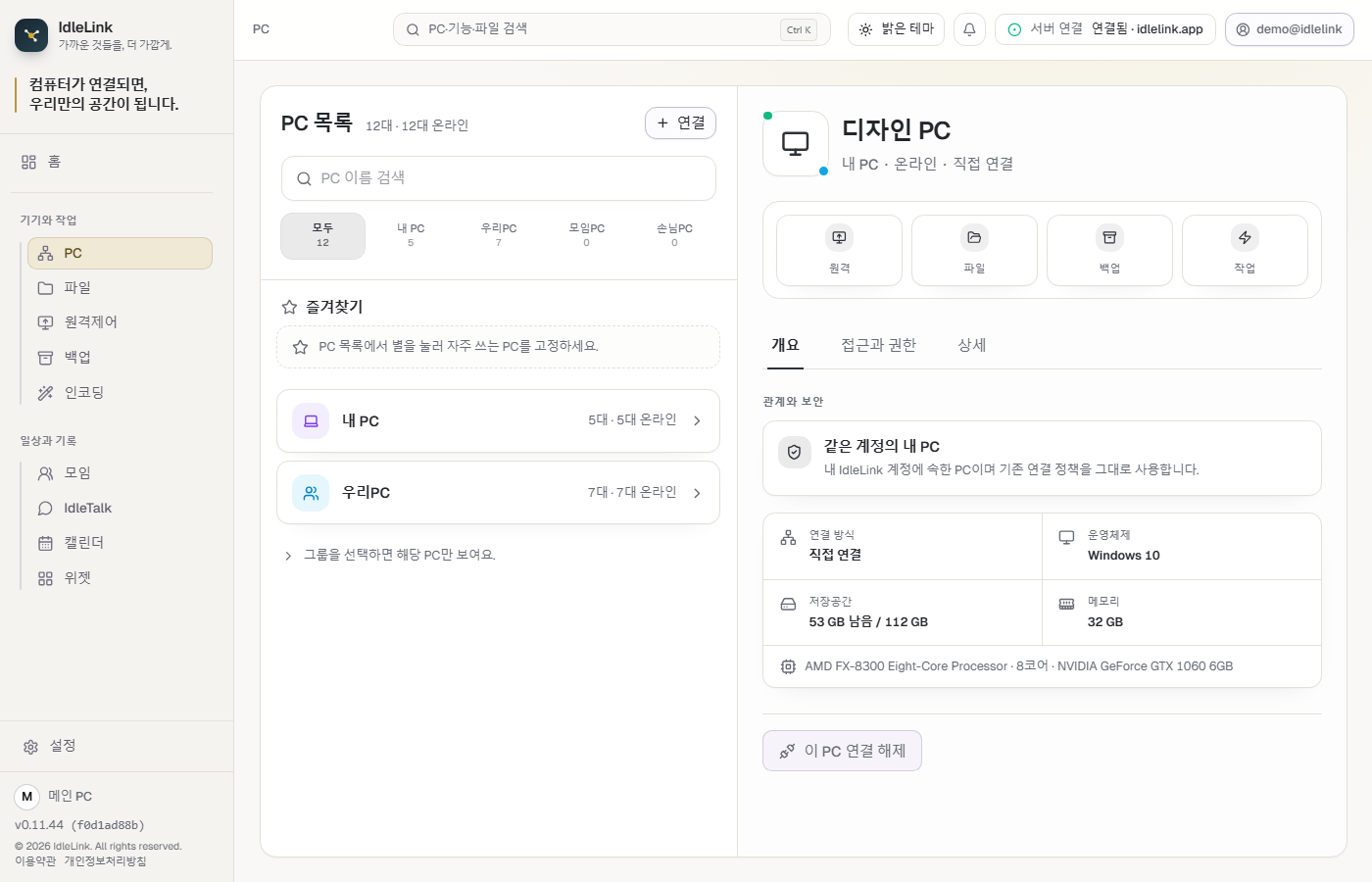Switch to the 개요 tab
This screenshot has width=1372, height=882.
point(785,345)
